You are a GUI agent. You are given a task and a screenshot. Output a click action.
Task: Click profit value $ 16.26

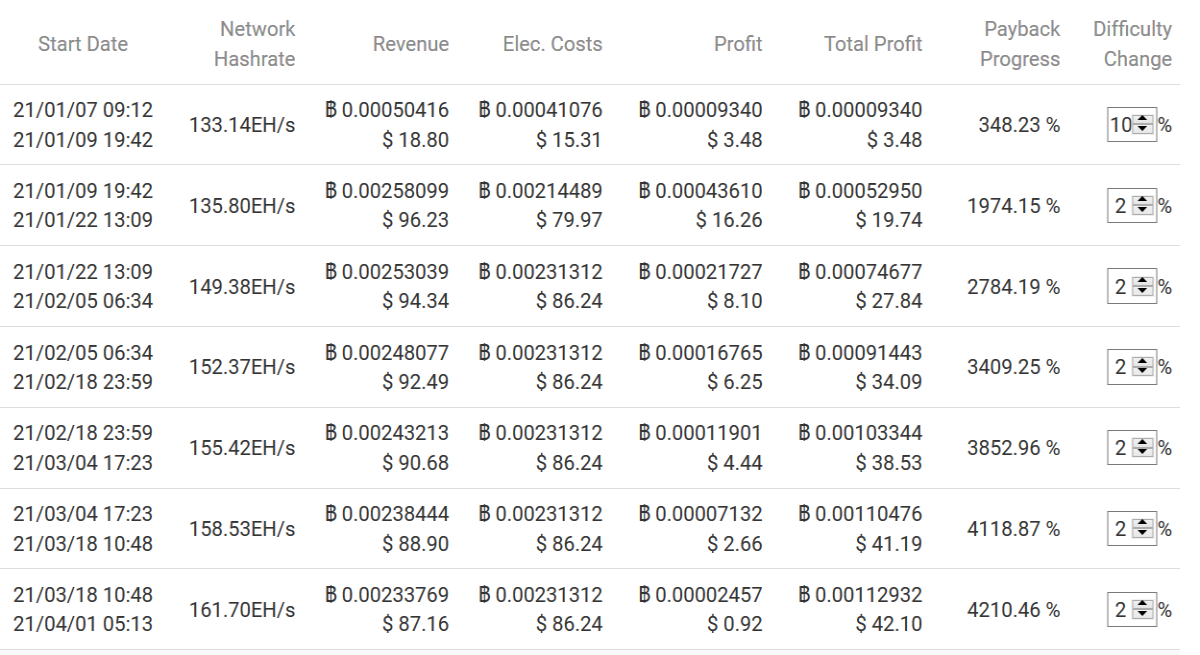pos(729,221)
